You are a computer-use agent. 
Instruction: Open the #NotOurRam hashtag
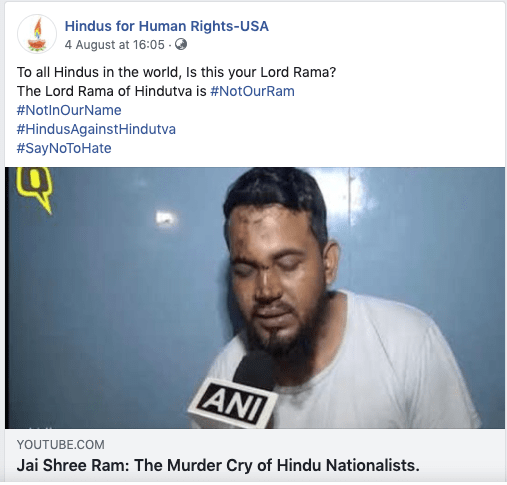coord(252,91)
